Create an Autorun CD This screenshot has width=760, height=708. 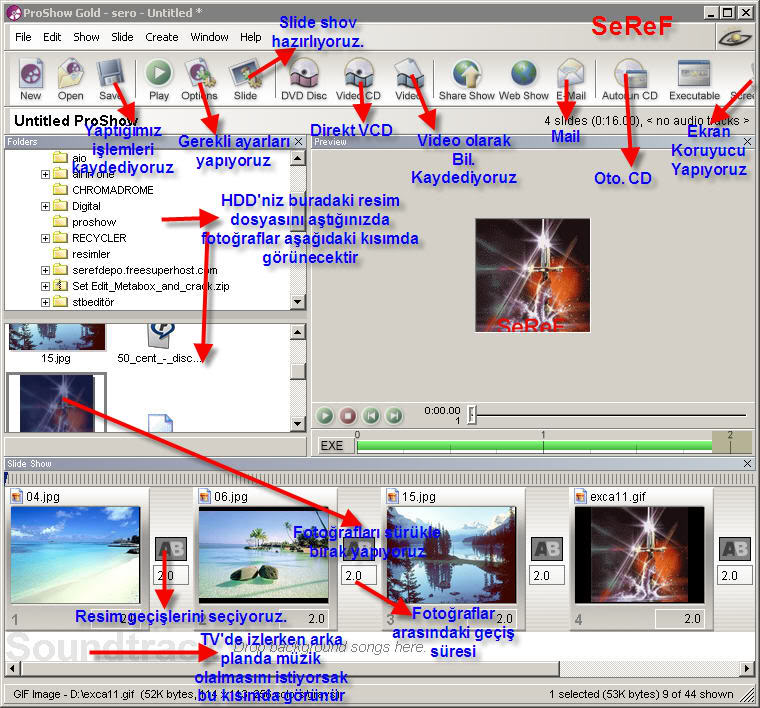630,79
